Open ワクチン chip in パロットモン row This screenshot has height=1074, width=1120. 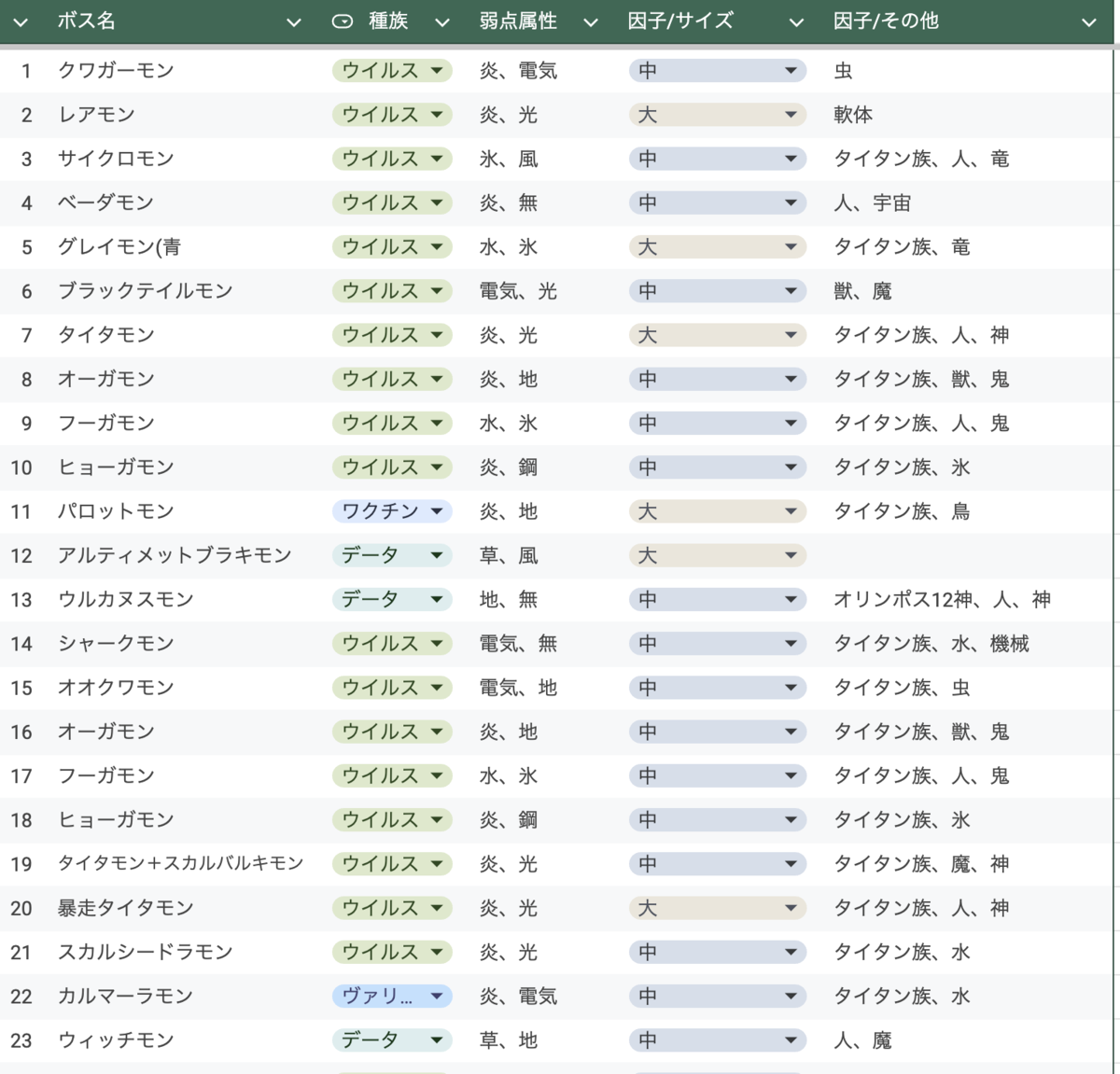click(392, 511)
